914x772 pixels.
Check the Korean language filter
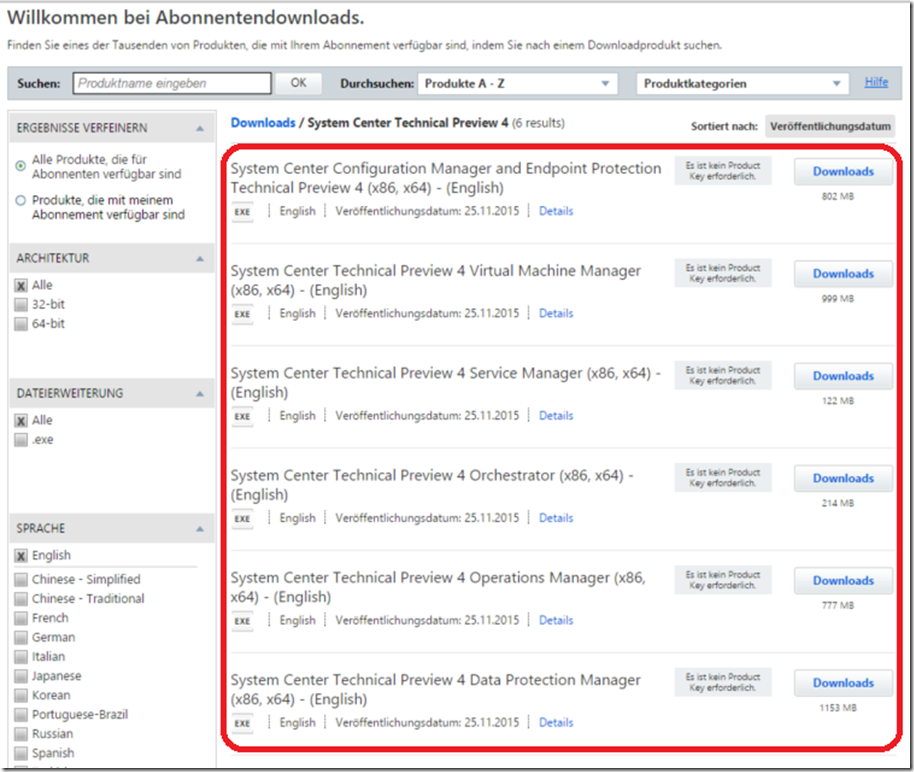[x=21, y=695]
